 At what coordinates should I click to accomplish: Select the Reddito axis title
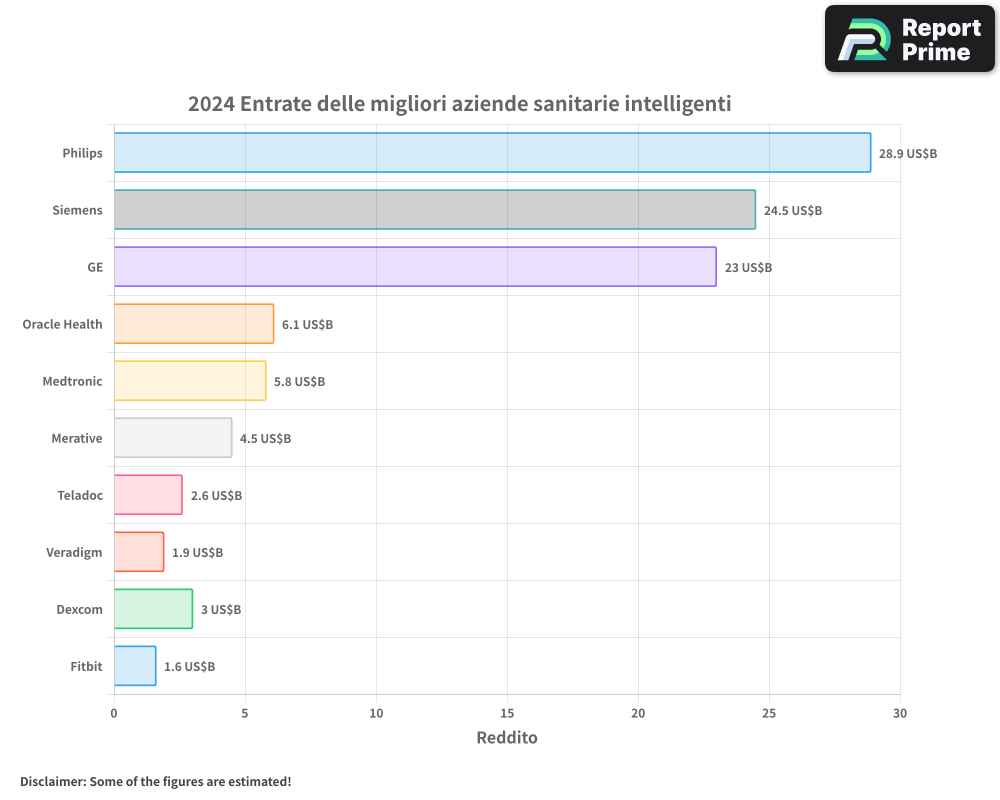click(x=506, y=738)
